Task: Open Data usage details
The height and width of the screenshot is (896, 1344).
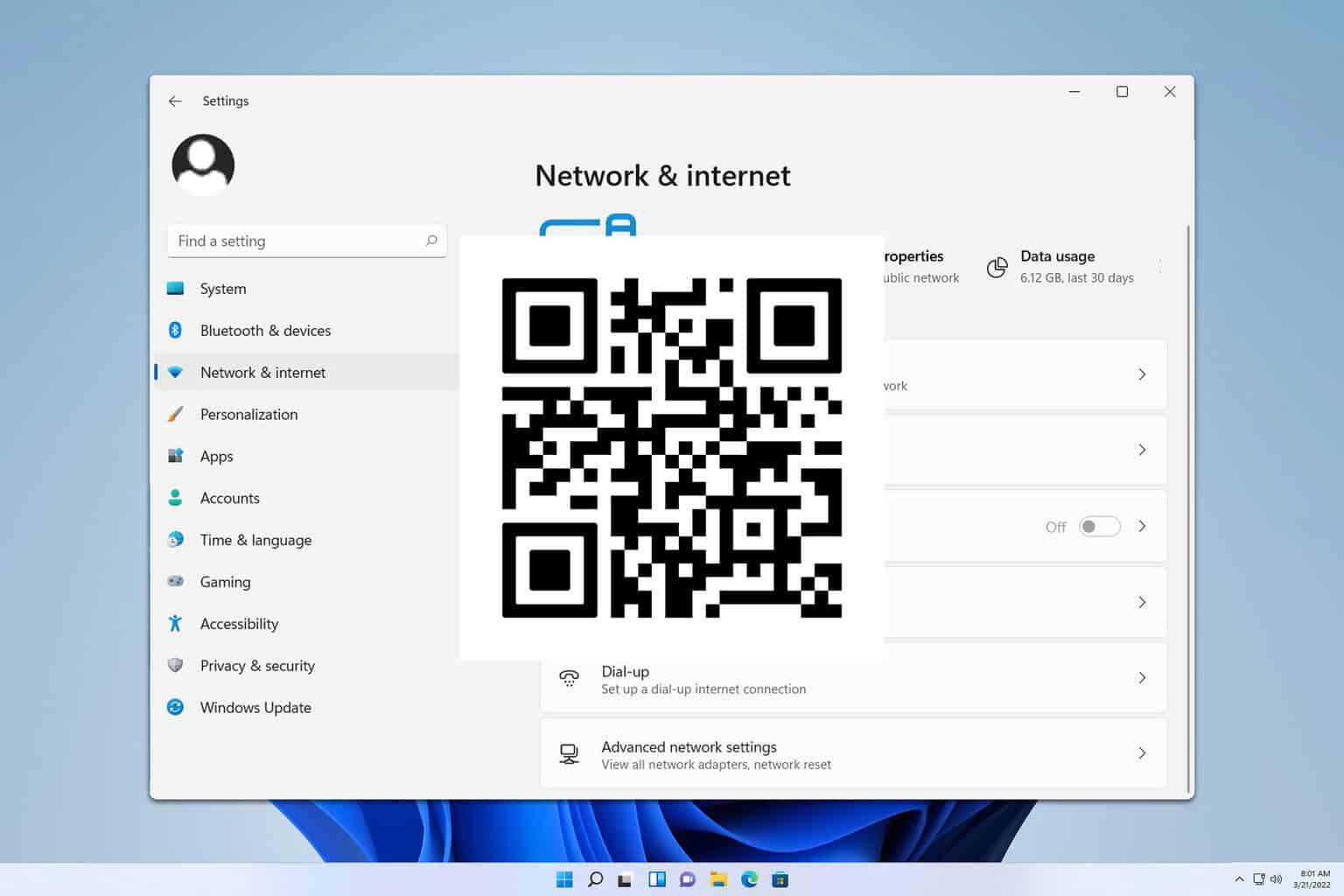Action: pyautogui.click(x=1060, y=267)
